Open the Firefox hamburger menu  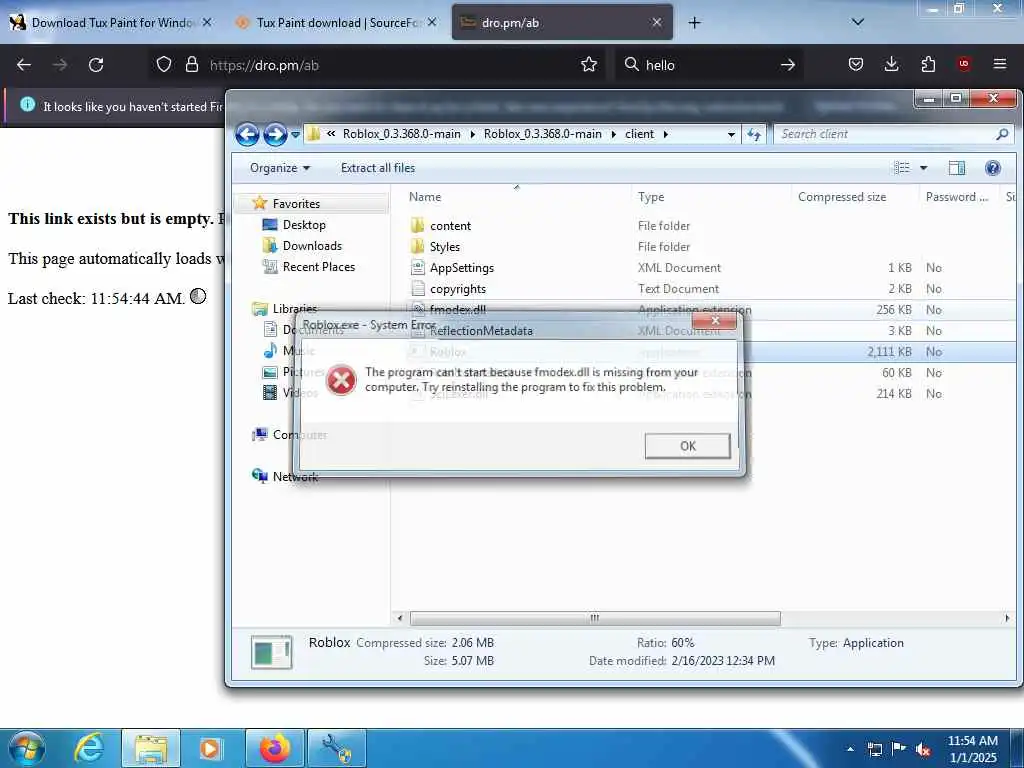[x=1000, y=64]
